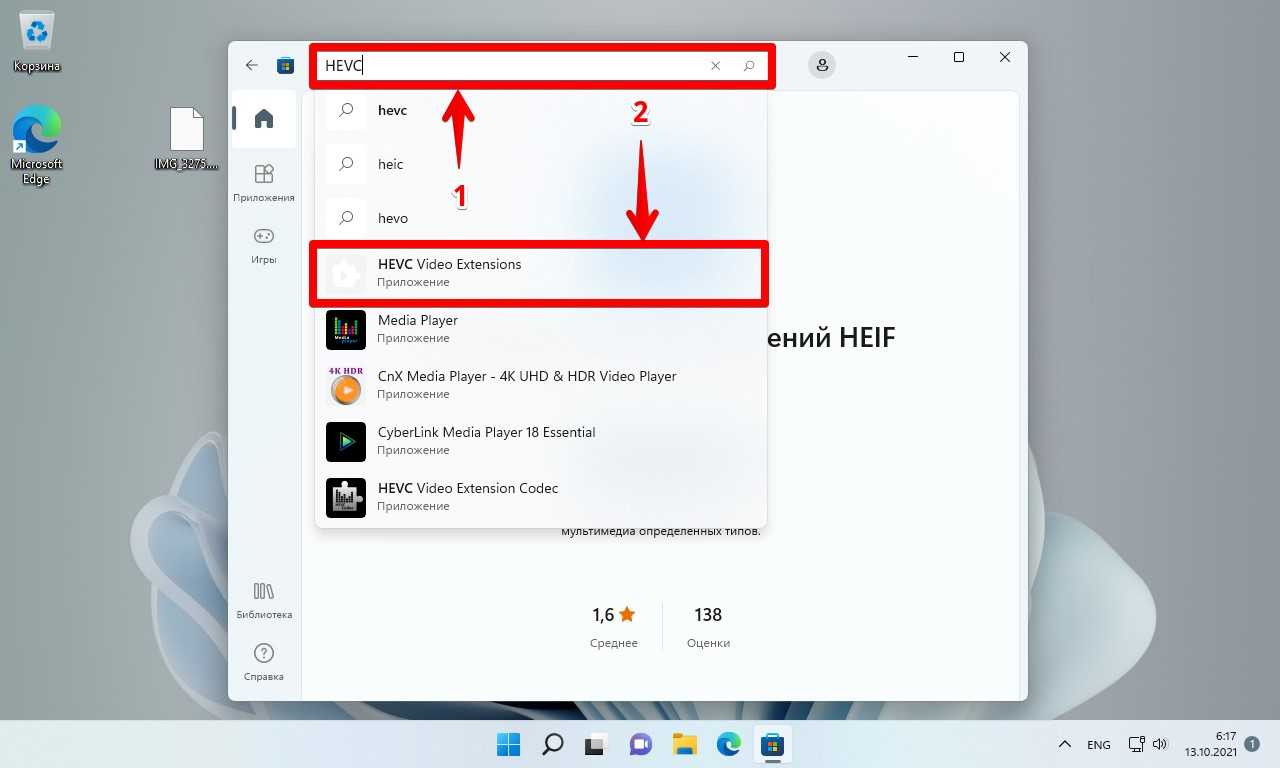
Task: Switch the ENG input language indicator
Action: (1099, 745)
